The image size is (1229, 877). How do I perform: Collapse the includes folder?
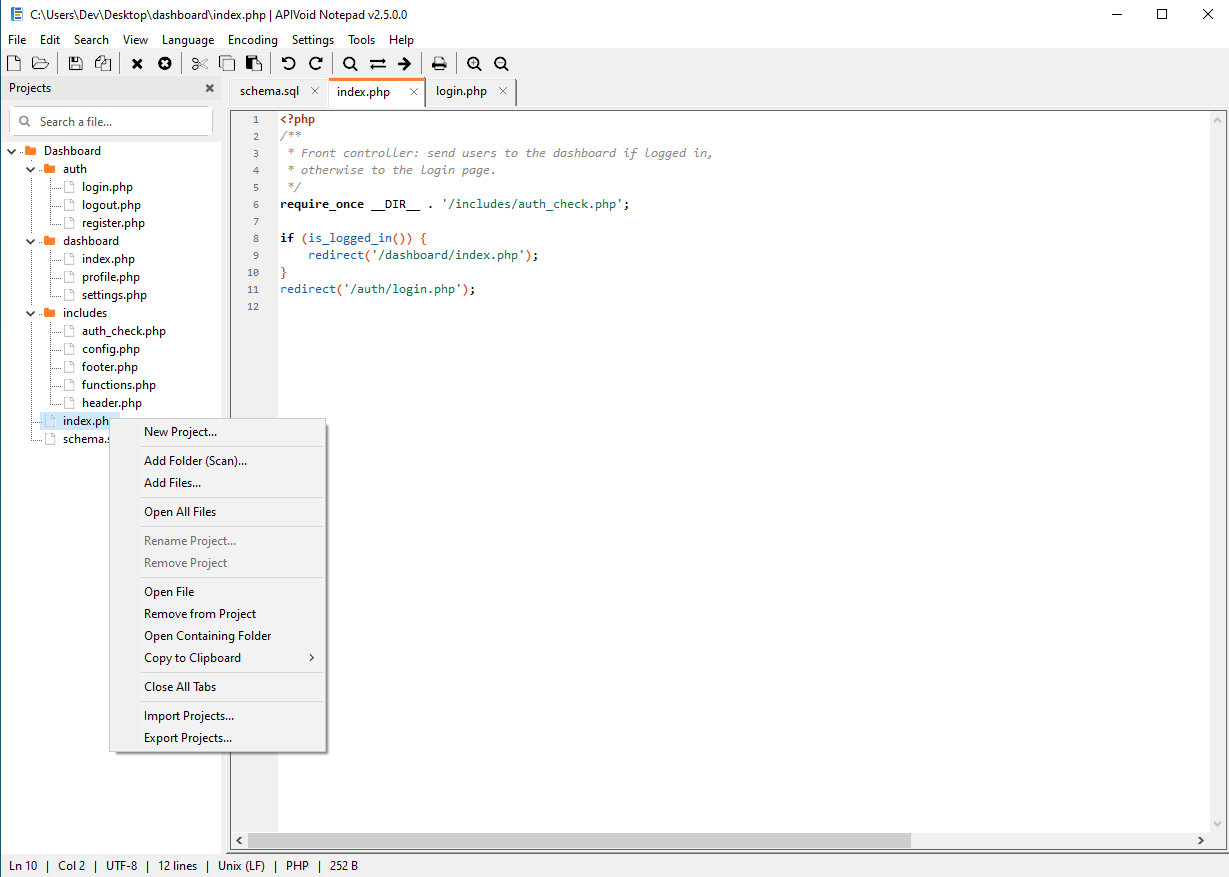click(x=31, y=313)
